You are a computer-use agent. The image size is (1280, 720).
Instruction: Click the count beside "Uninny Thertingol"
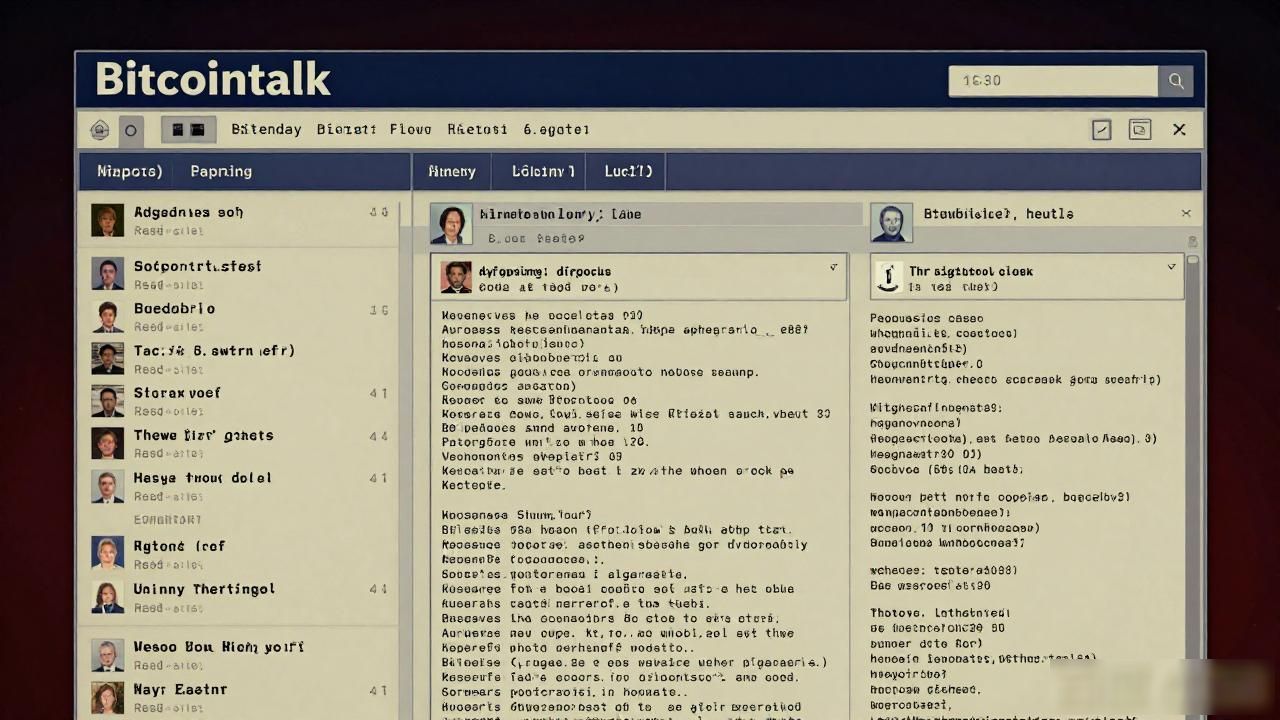click(x=378, y=589)
